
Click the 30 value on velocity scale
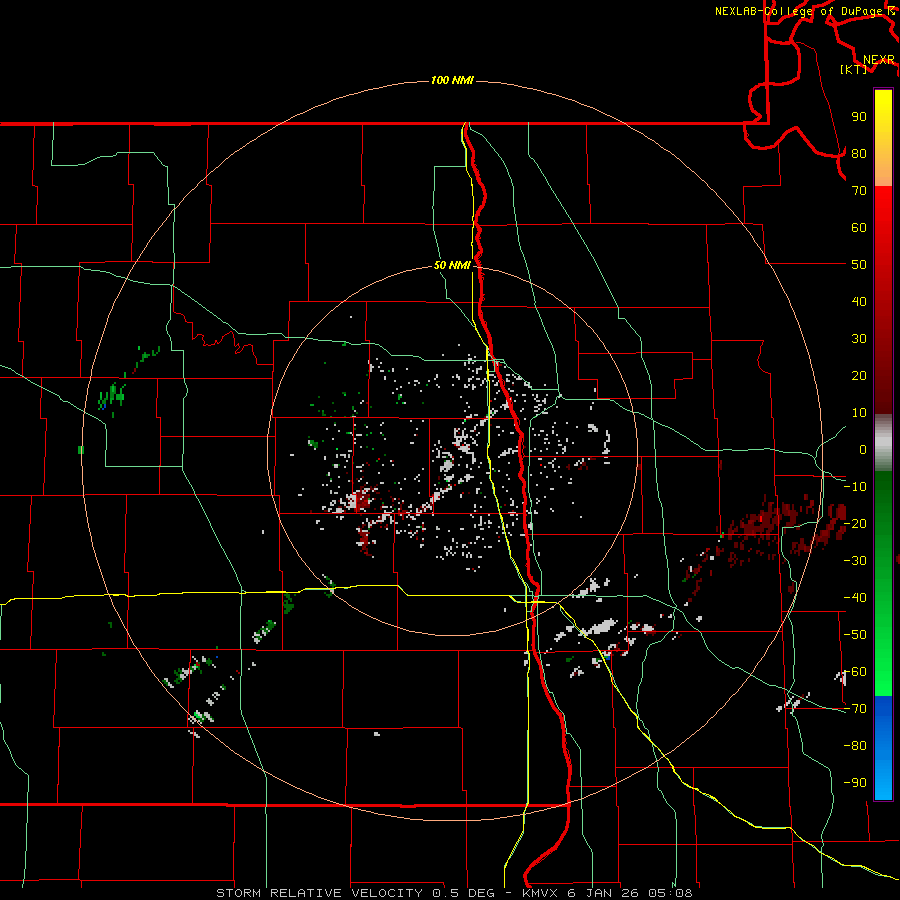[859, 339]
